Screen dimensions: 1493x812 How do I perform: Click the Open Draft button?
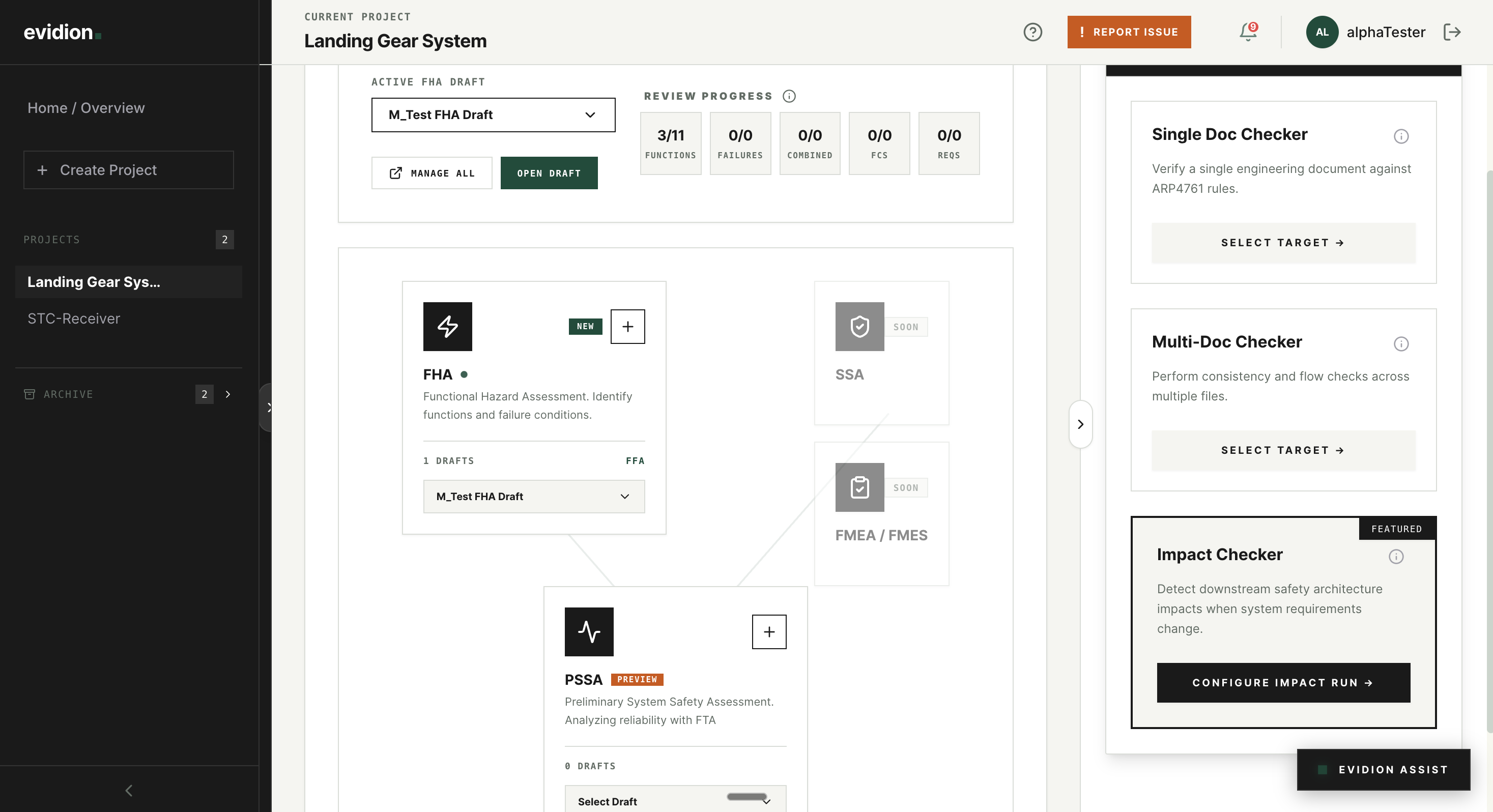pyautogui.click(x=548, y=172)
